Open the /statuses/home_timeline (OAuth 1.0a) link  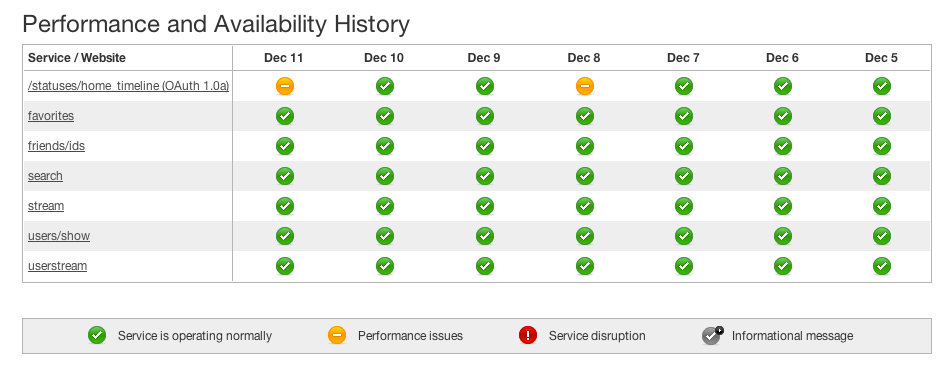coord(129,86)
